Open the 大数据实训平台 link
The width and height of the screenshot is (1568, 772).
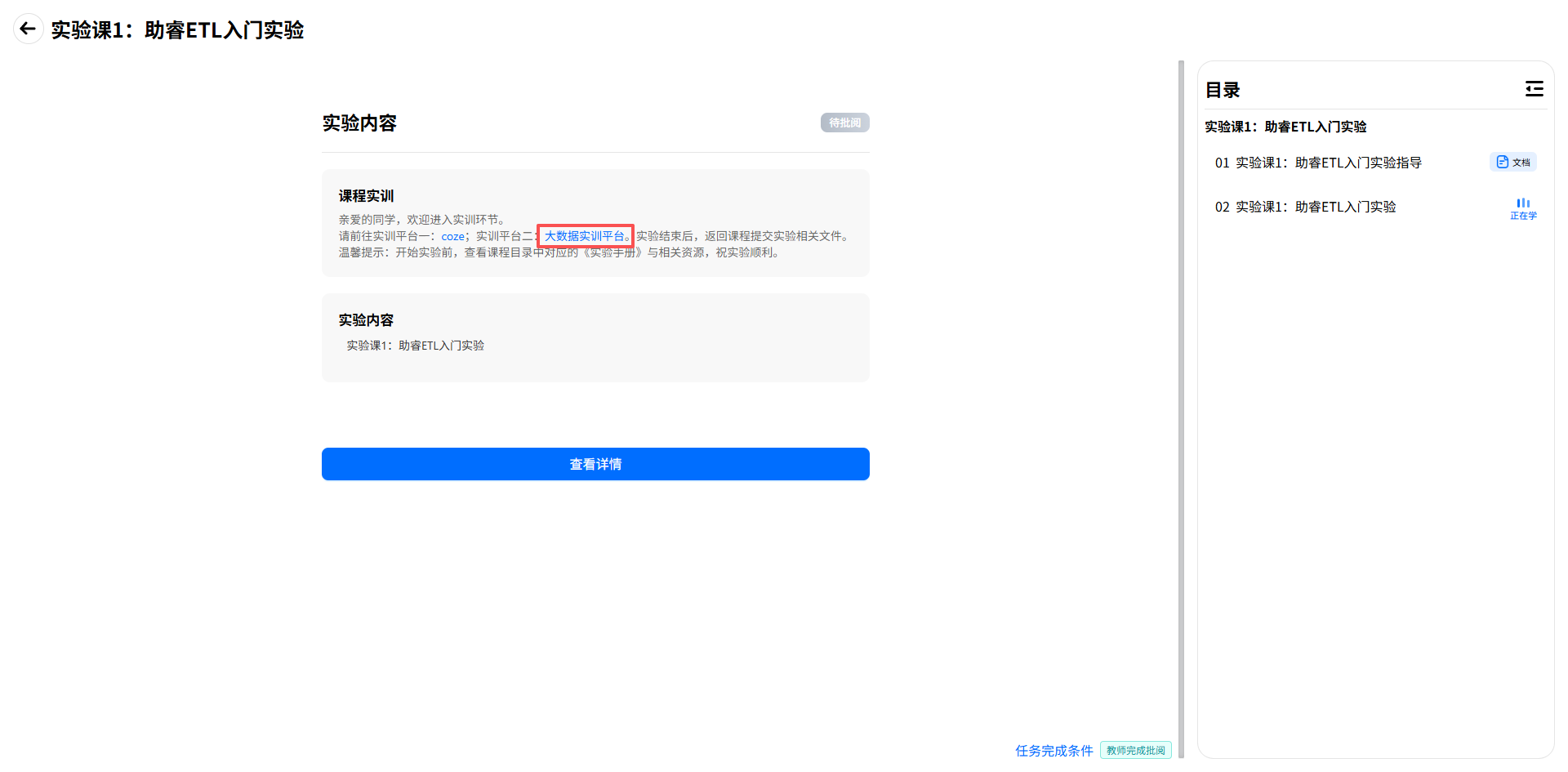[x=584, y=236]
